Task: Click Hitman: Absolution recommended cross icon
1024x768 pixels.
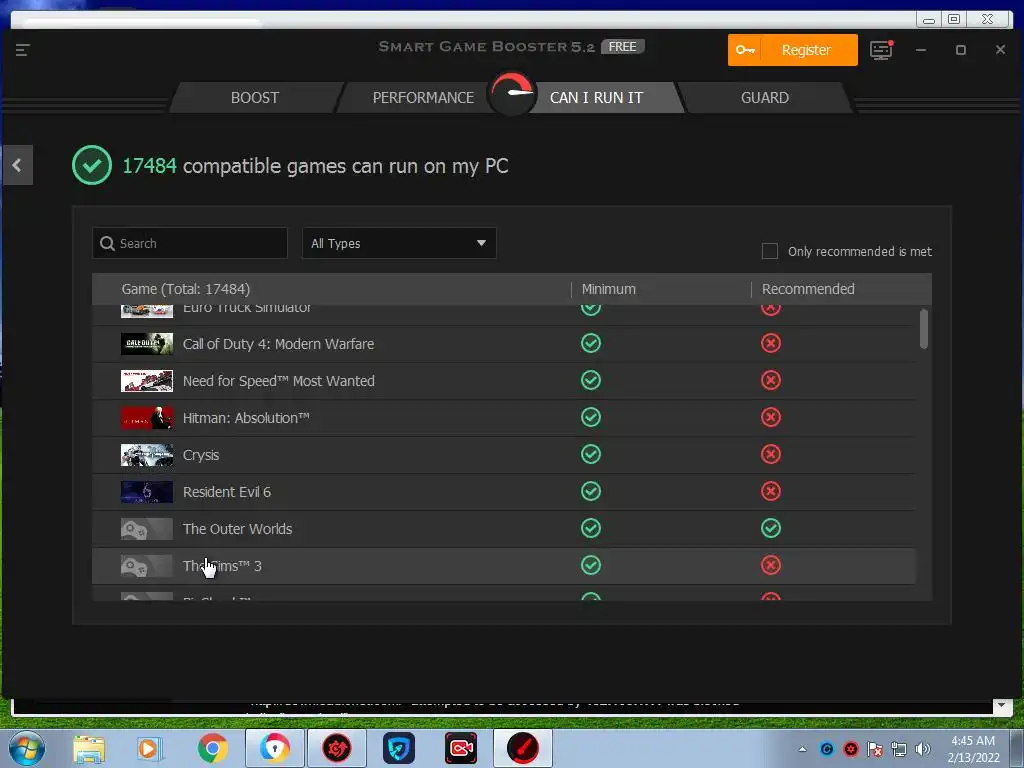Action: [x=771, y=417]
